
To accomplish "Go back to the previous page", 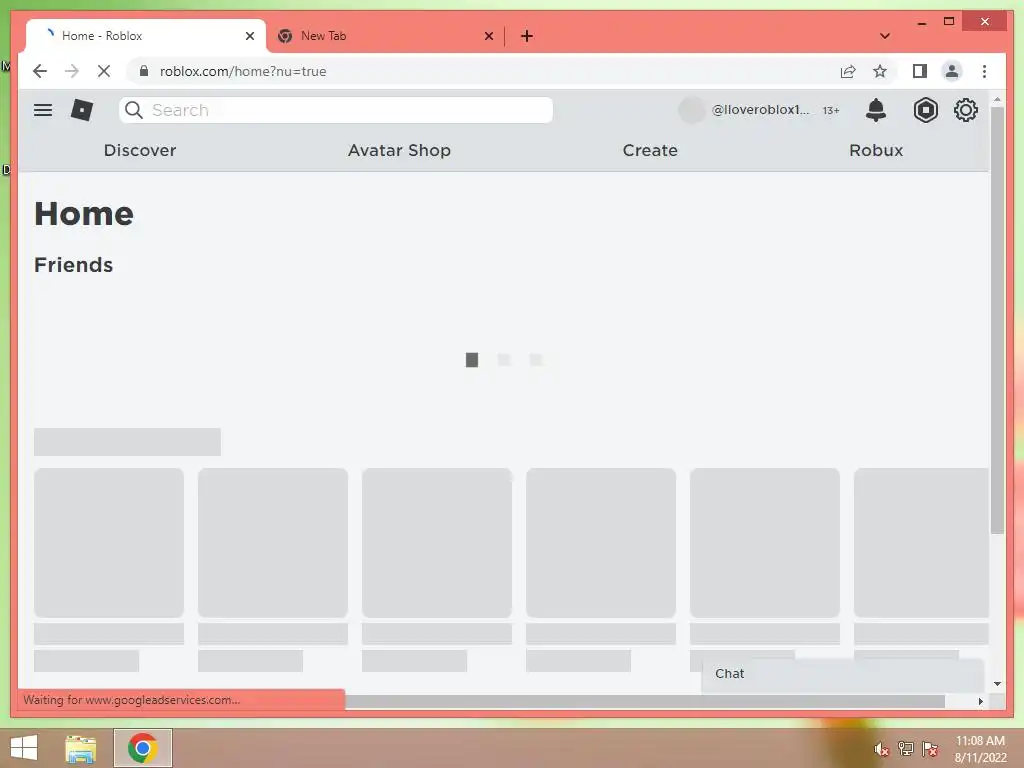I will 40,71.
